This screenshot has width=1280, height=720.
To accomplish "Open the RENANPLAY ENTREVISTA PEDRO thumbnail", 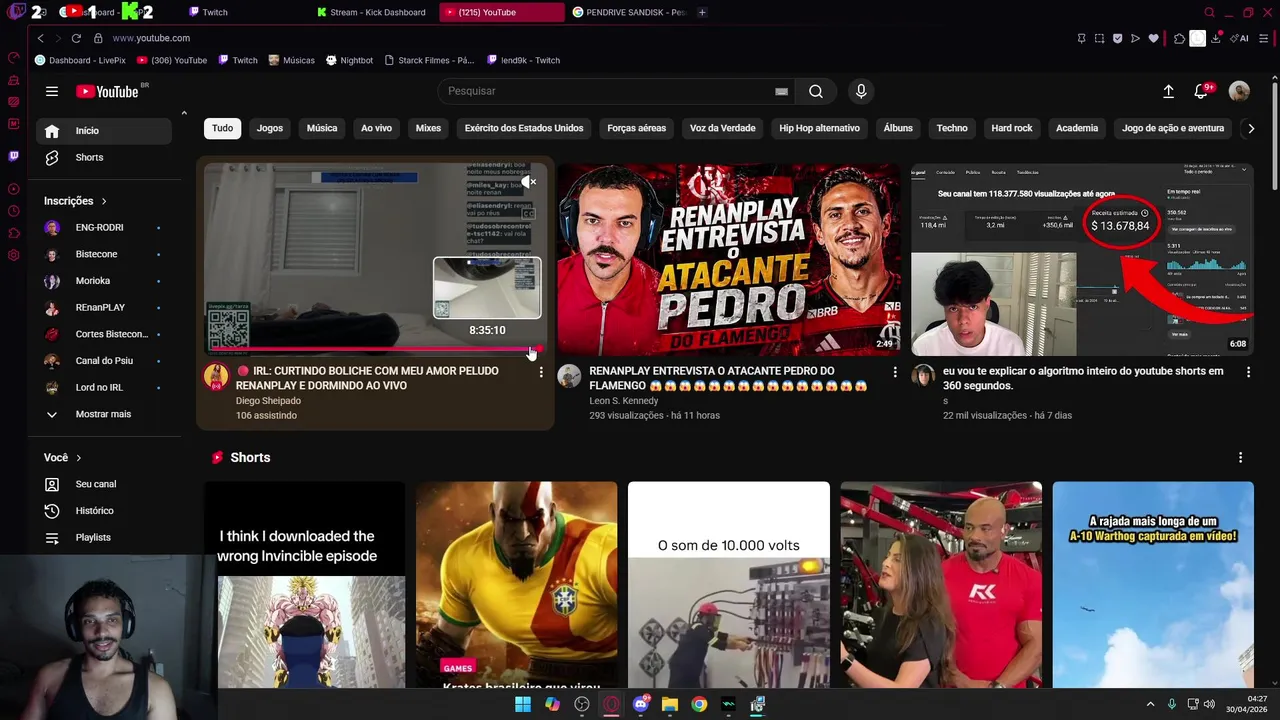I will [x=729, y=259].
